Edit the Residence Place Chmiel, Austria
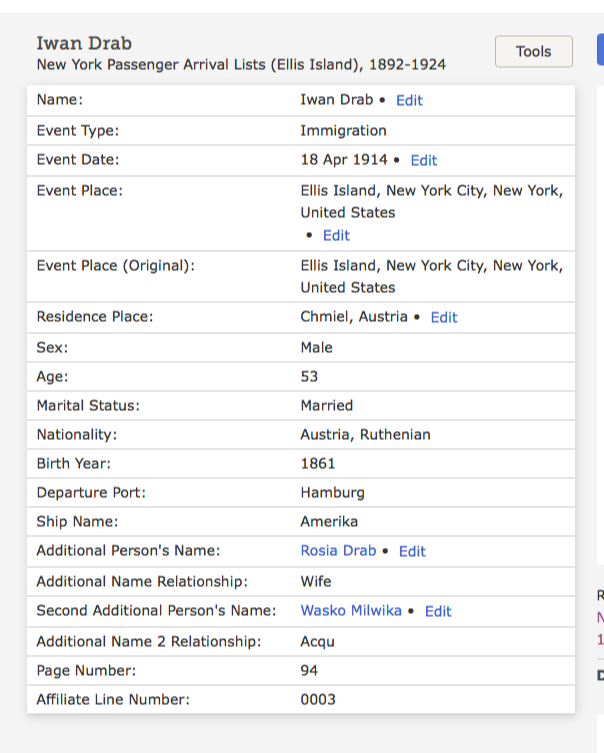The image size is (604, 753). 443,317
